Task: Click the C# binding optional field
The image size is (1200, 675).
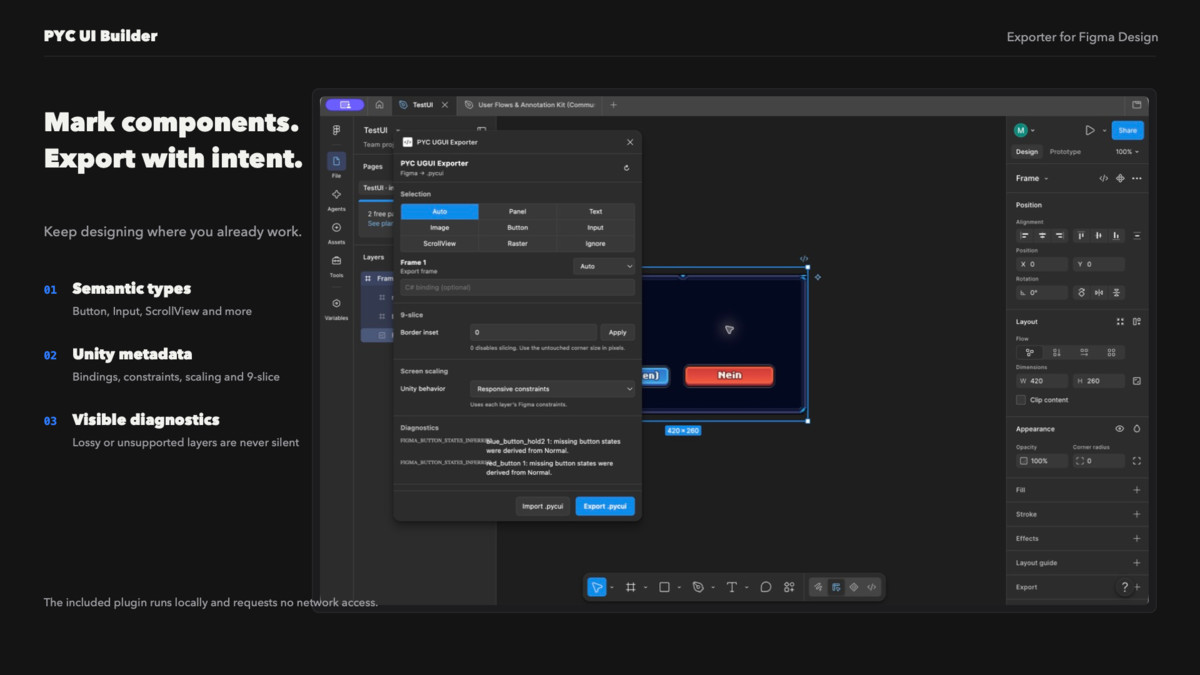Action: point(517,287)
